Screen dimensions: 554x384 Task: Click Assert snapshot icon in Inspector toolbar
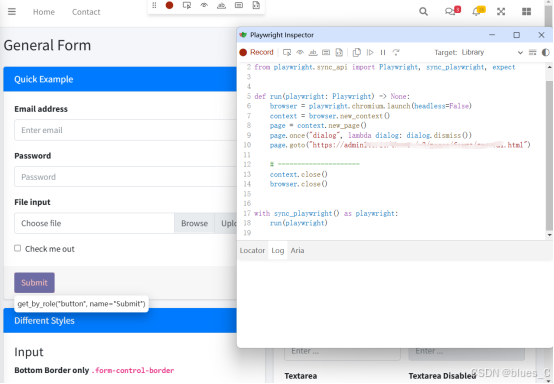[x=339, y=52]
